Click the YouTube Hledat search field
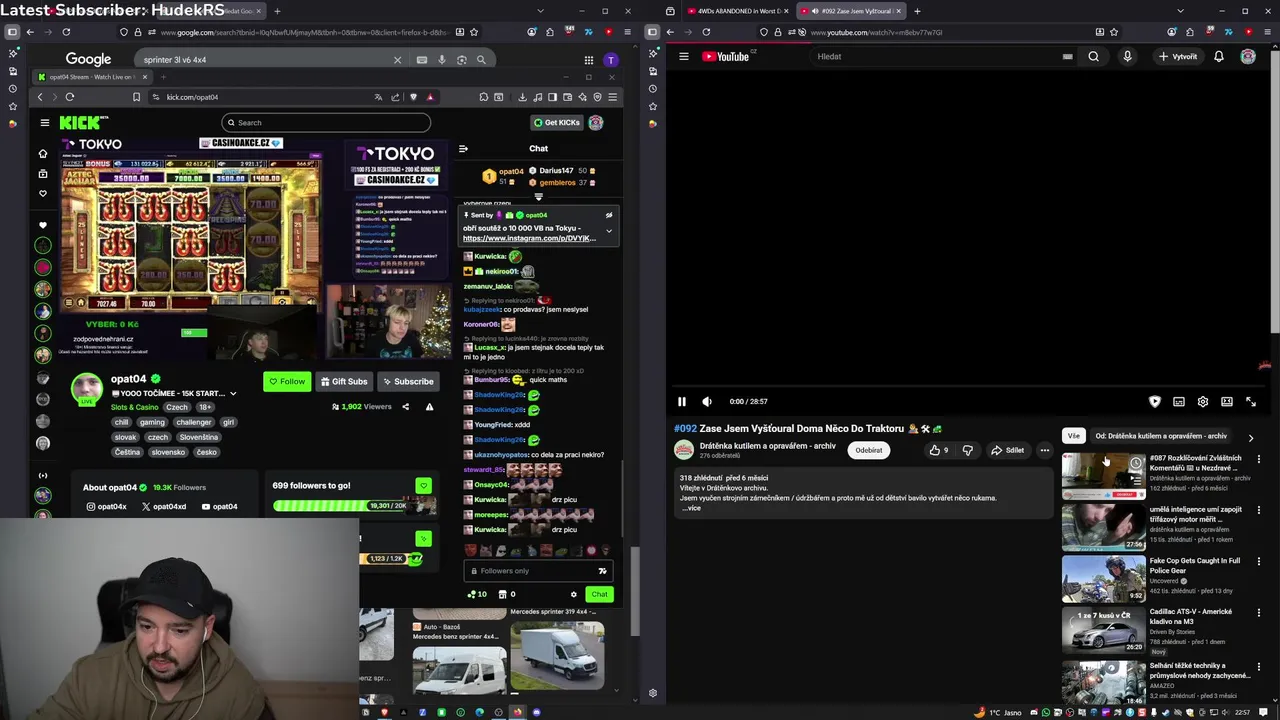This screenshot has width=1280, height=720. tap(935, 56)
